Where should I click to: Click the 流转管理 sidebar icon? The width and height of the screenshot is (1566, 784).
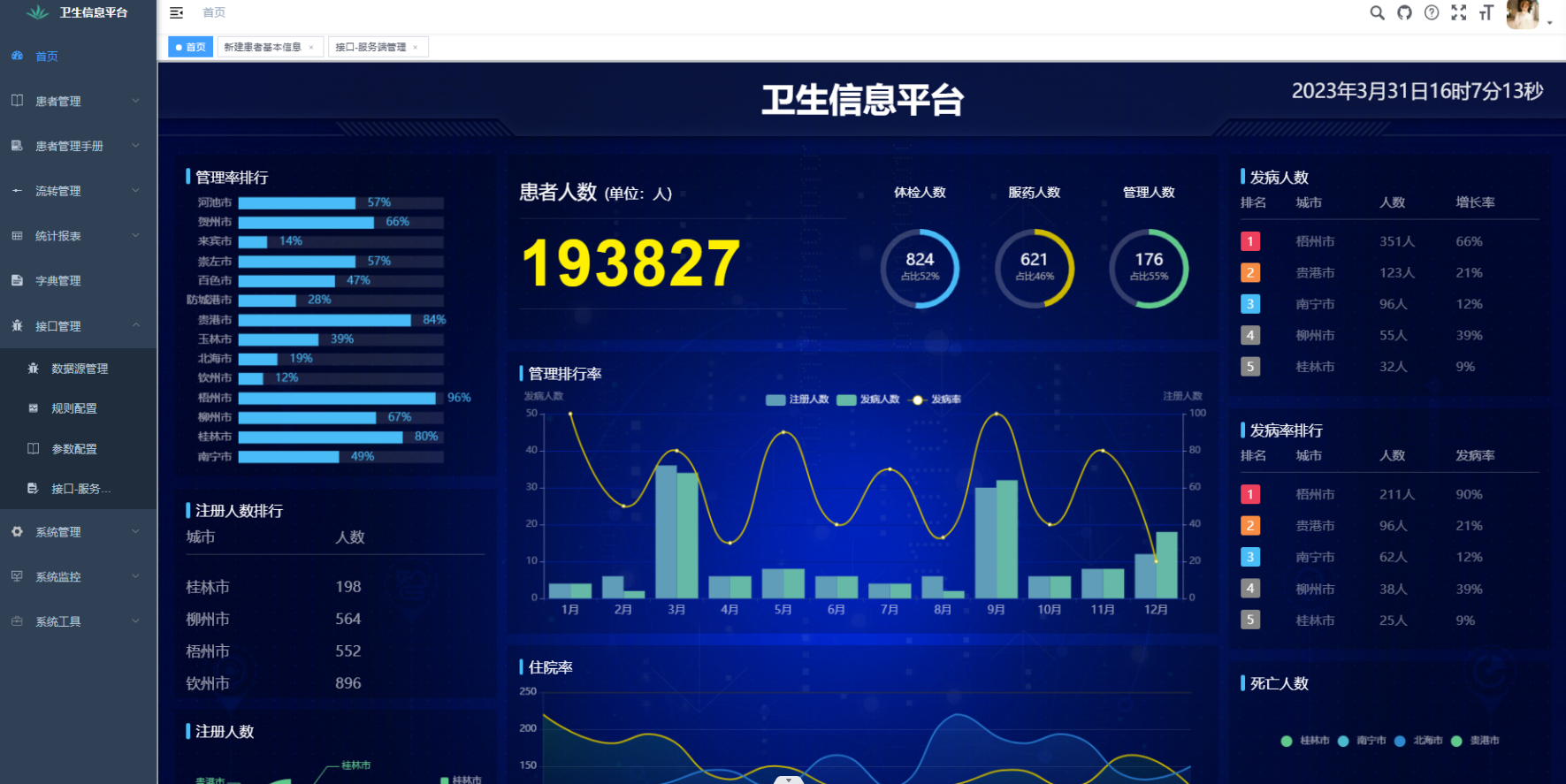point(17,191)
